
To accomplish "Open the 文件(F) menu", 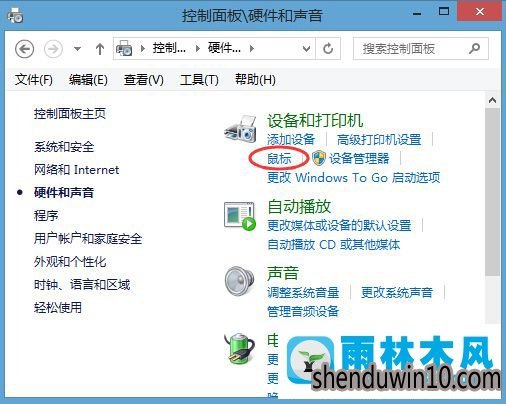I will click(x=34, y=80).
